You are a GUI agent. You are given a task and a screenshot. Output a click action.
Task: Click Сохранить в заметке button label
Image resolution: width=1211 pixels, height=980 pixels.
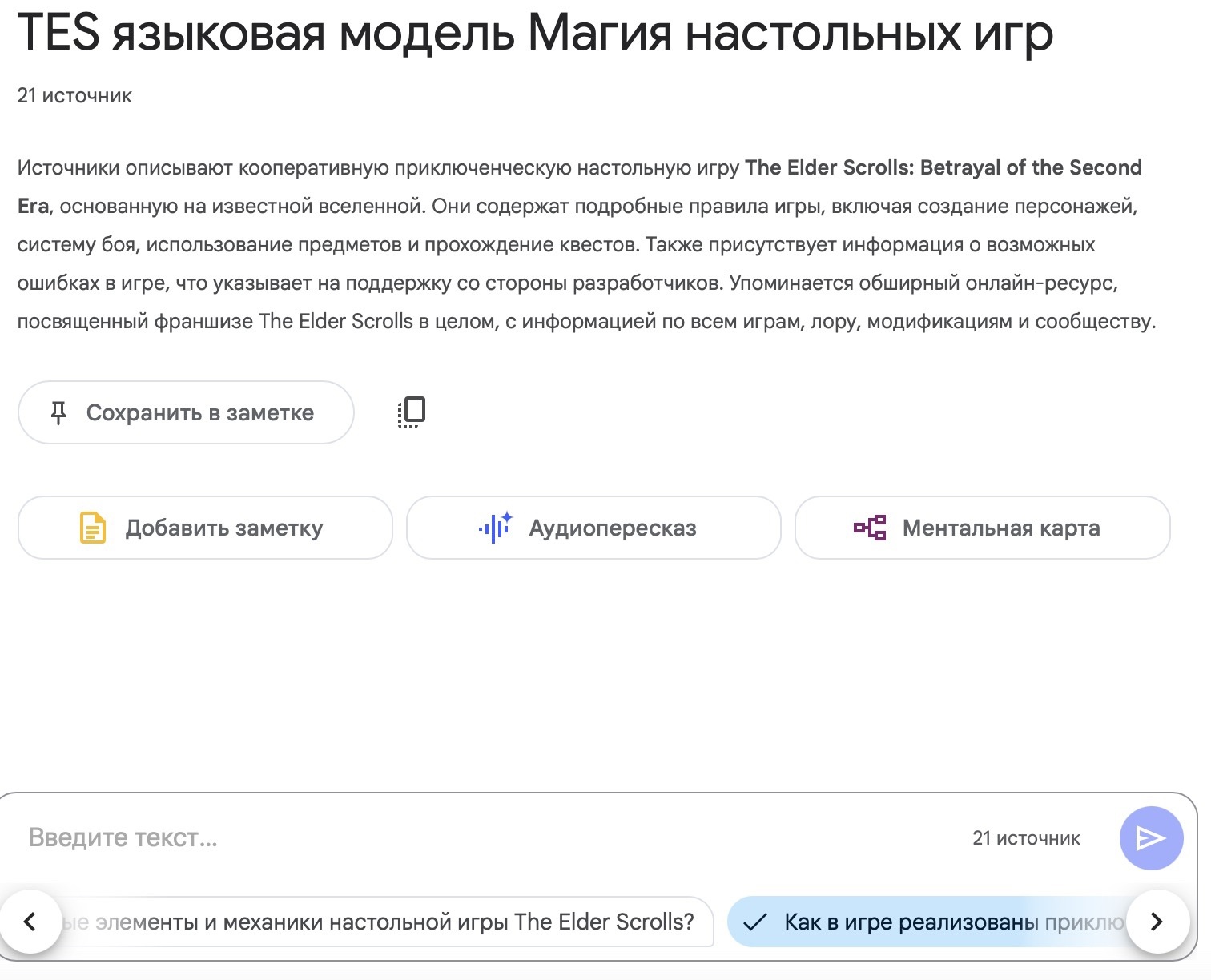pyautogui.click(x=200, y=413)
